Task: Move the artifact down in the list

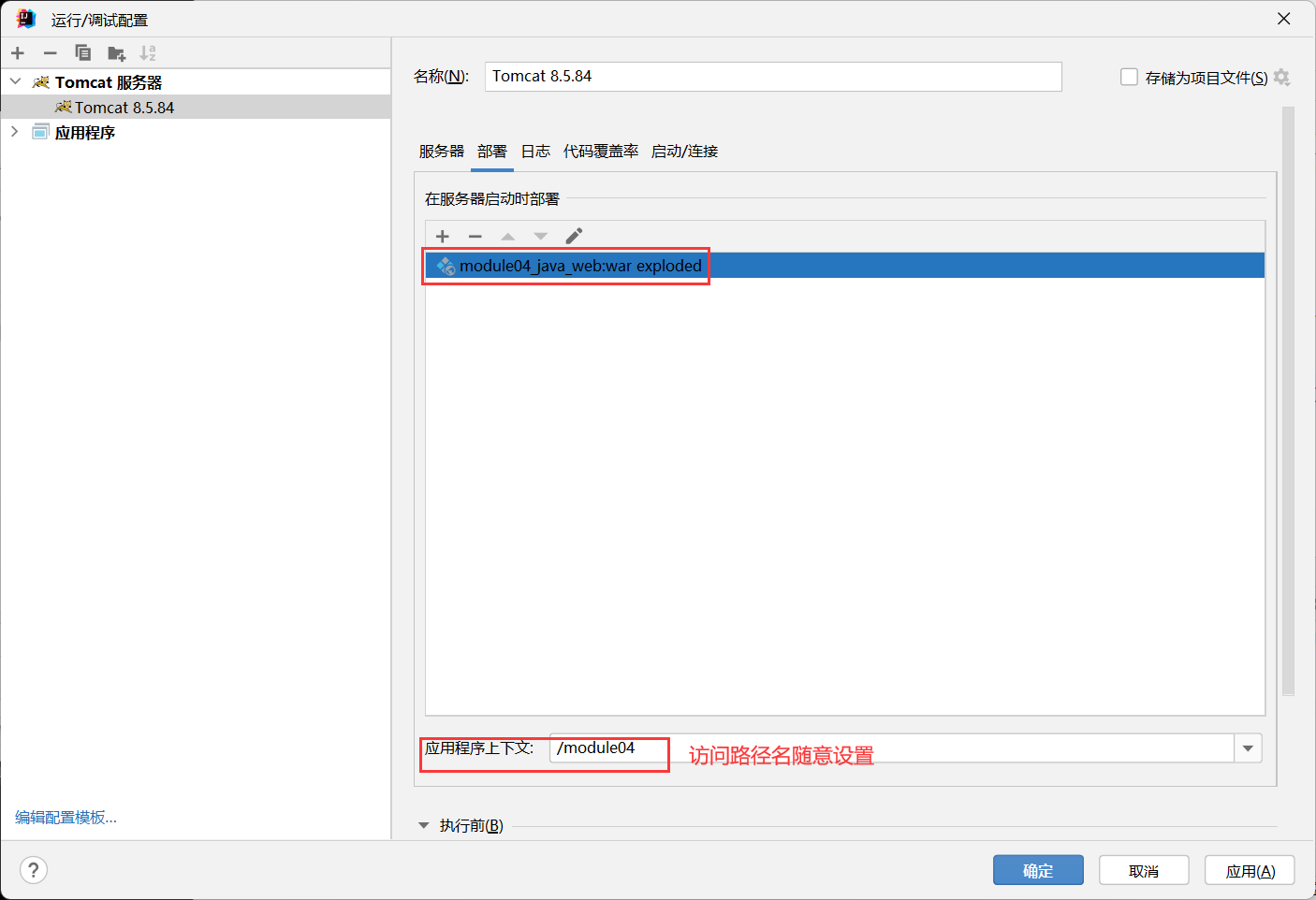Action: [x=541, y=237]
